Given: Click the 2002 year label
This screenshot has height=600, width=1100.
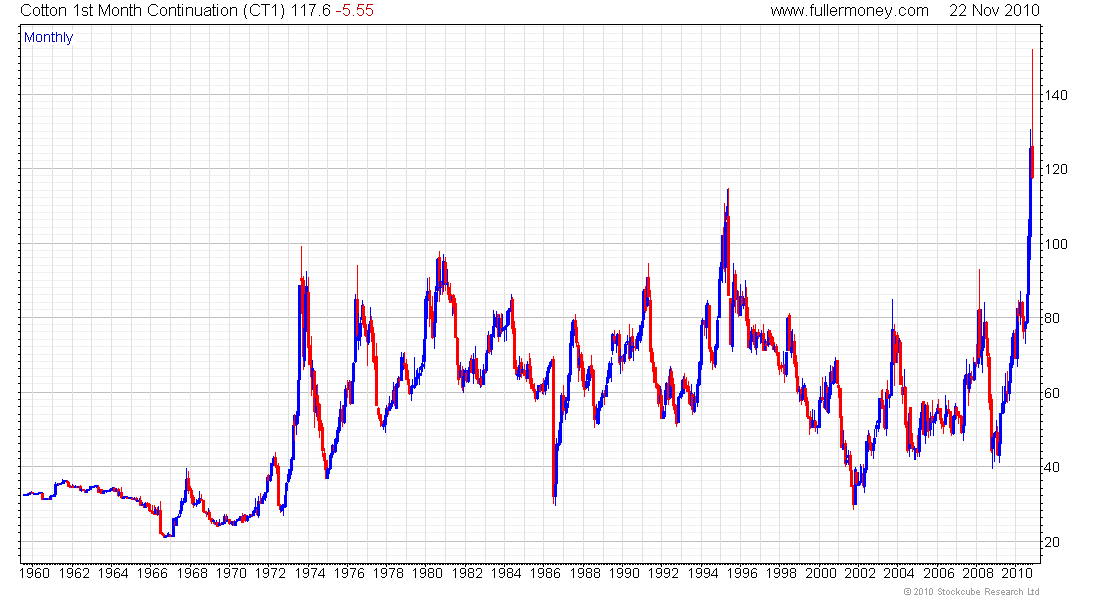Looking at the screenshot, I should [859, 573].
